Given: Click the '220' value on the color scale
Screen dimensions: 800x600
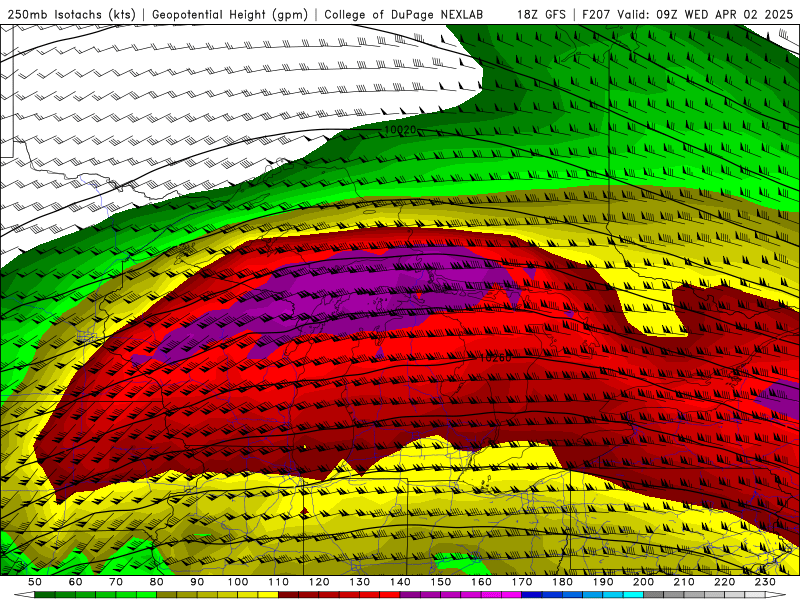Looking at the screenshot, I should (724, 582).
